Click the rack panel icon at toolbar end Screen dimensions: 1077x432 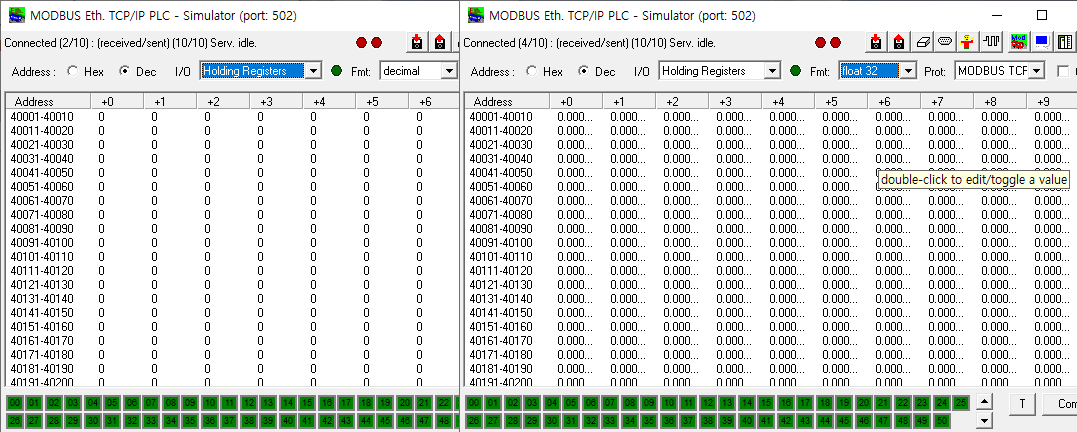pyautogui.click(x=1065, y=43)
